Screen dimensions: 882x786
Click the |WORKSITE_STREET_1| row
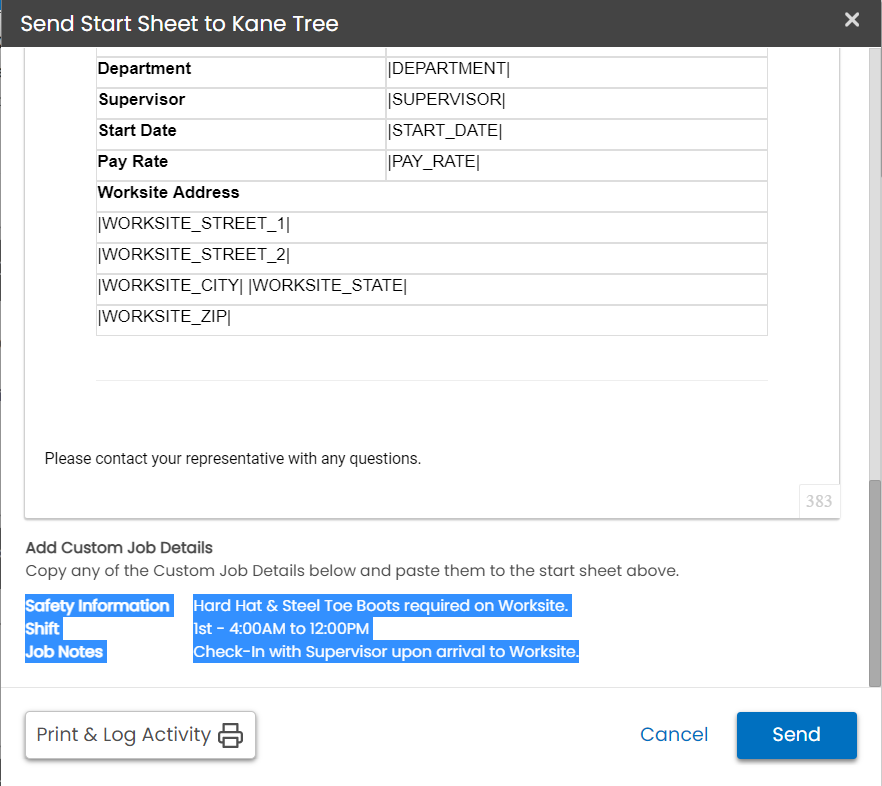click(194, 224)
